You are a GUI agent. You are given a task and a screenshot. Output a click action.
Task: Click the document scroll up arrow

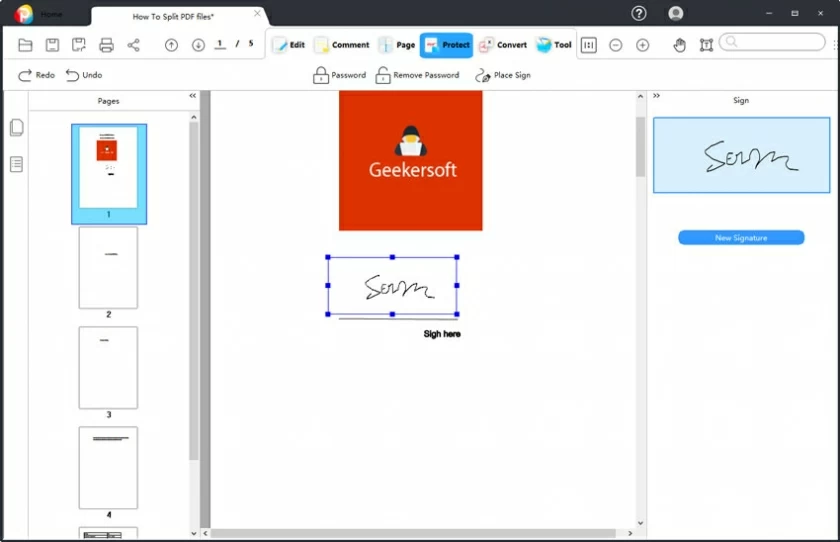(x=640, y=96)
